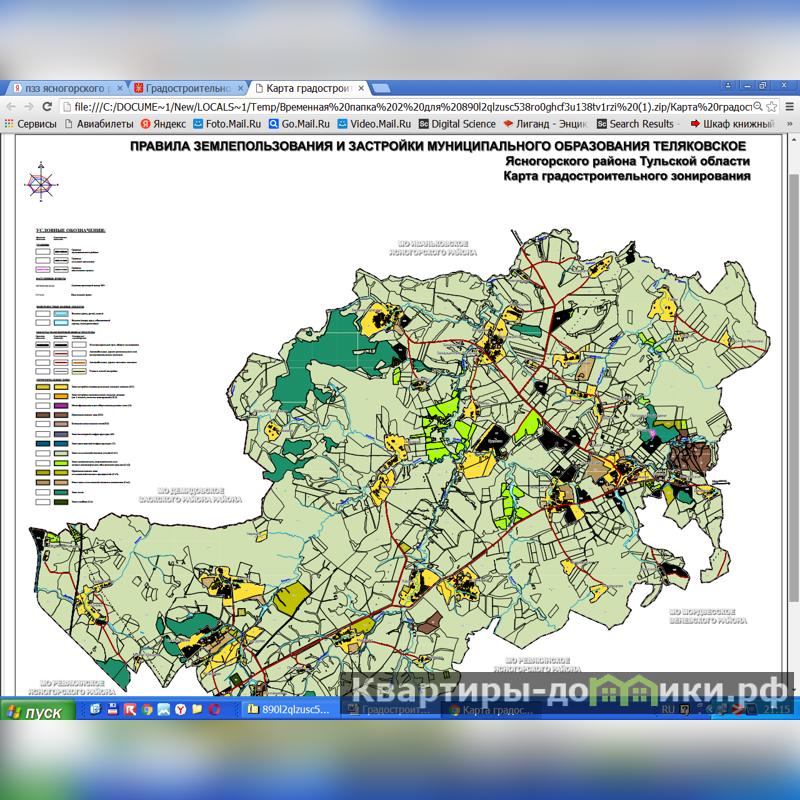The width and height of the screenshot is (800, 800).
Task: Bookmark this page with the star icon
Action: tap(773, 106)
